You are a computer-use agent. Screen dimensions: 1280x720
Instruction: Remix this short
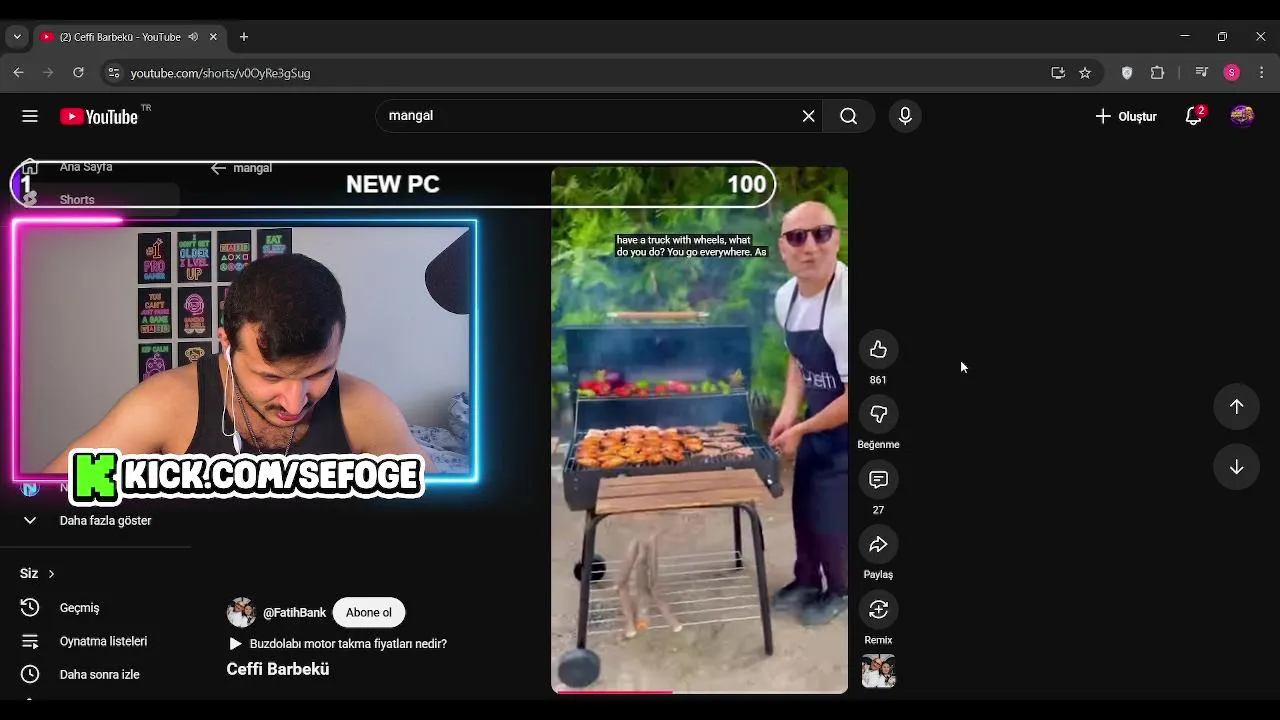coord(878,609)
